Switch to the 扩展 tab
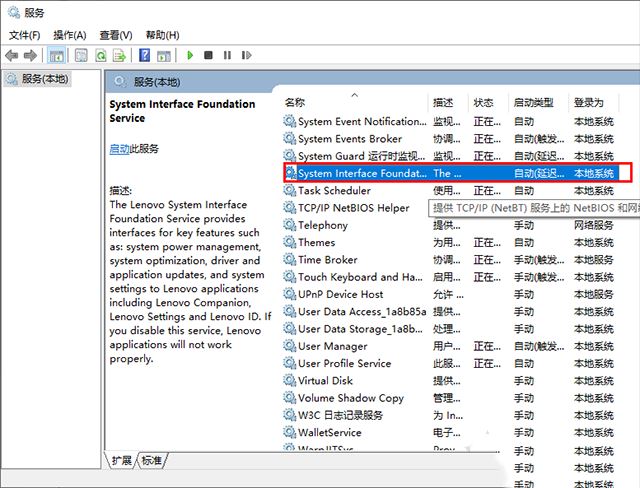640x488 pixels. [121, 461]
